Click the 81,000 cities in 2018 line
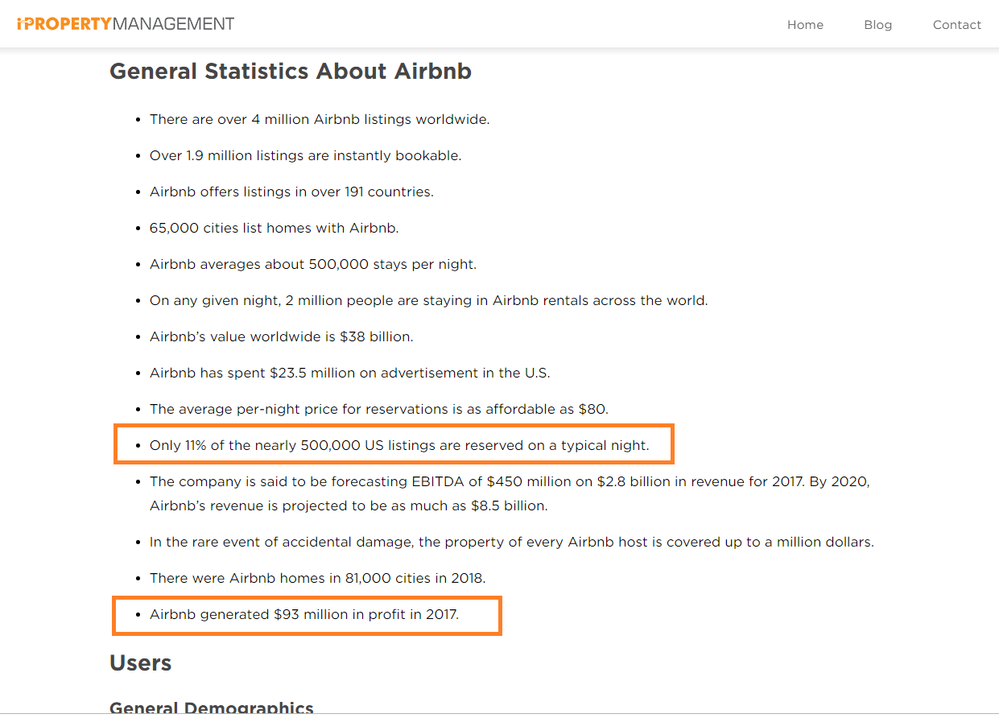The height and width of the screenshot is (722, 999). (317, 578)
